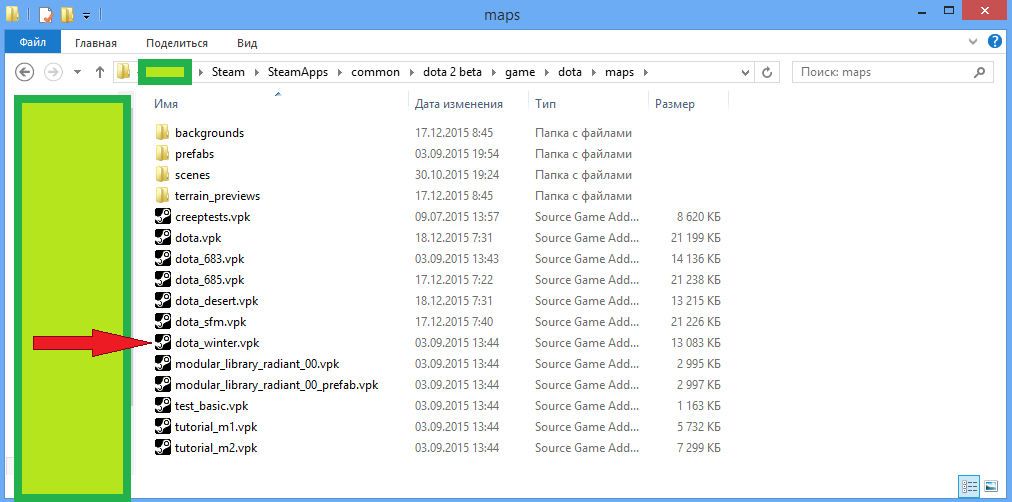Switch to Large icons view layout
The height and width of the screenshot is (502, 1012).
[990, 485]
